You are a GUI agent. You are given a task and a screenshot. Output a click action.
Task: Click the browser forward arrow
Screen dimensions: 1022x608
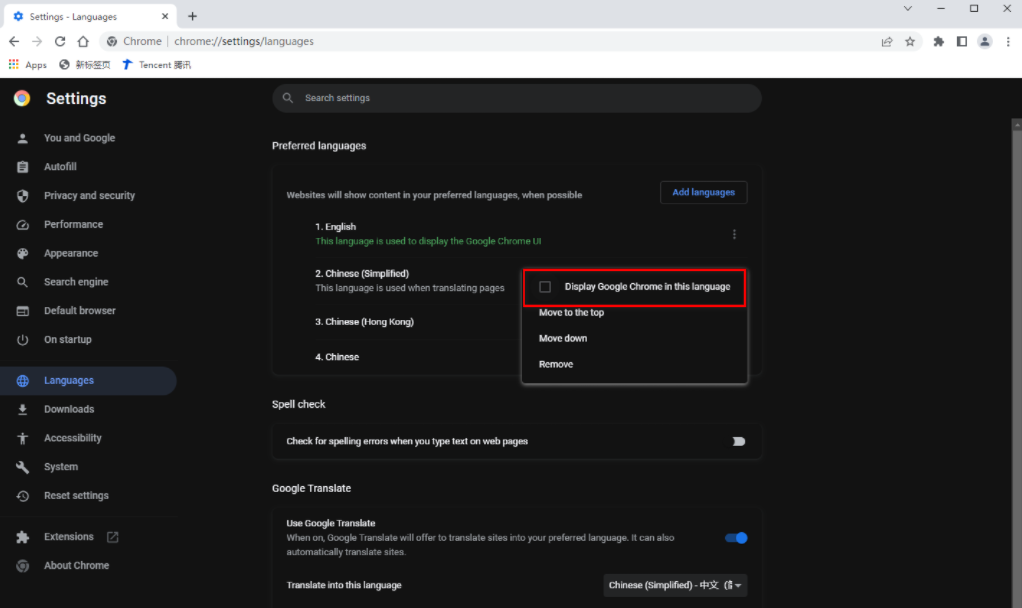click(37, 41)
